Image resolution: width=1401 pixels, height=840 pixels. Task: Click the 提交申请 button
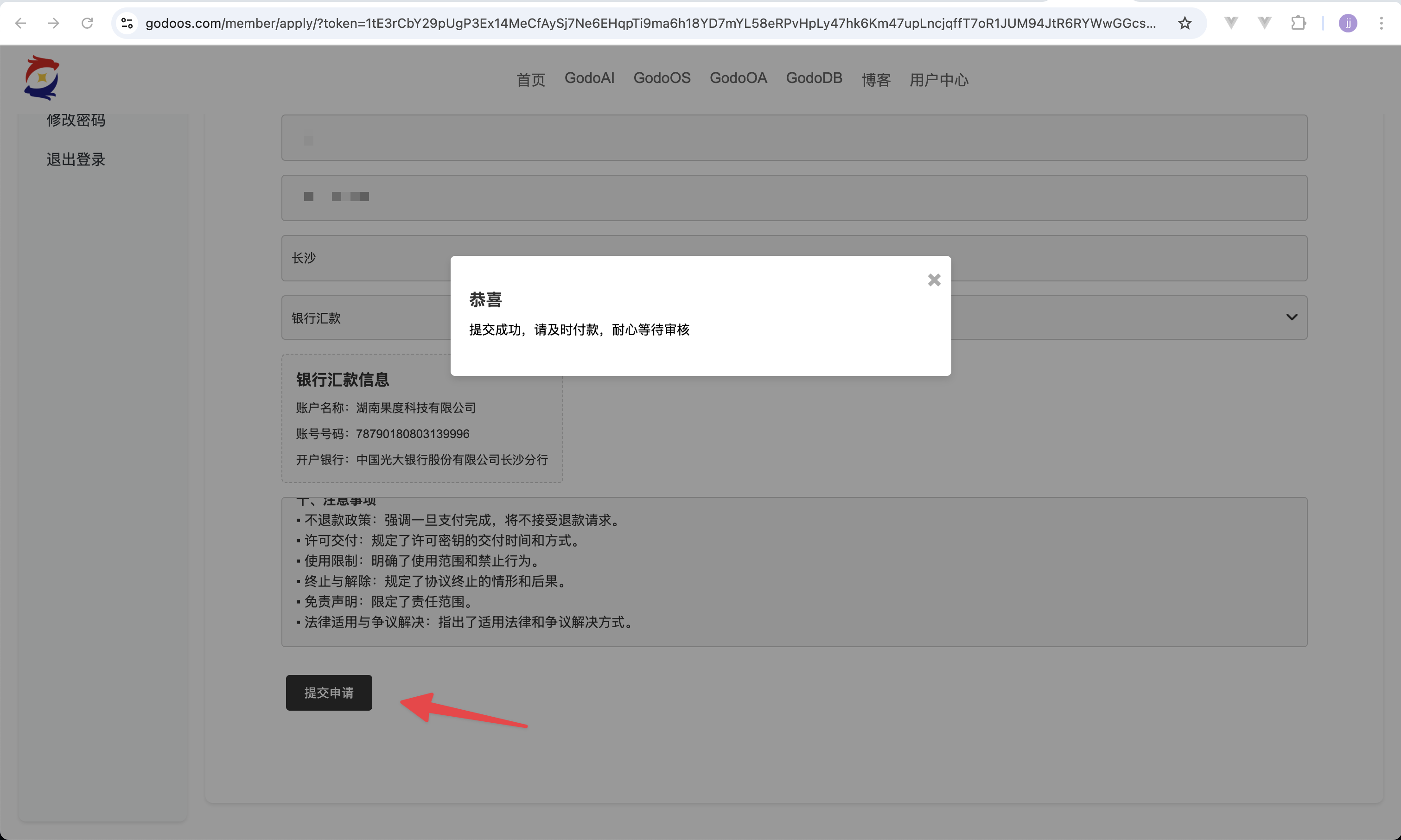pos(329,692)
